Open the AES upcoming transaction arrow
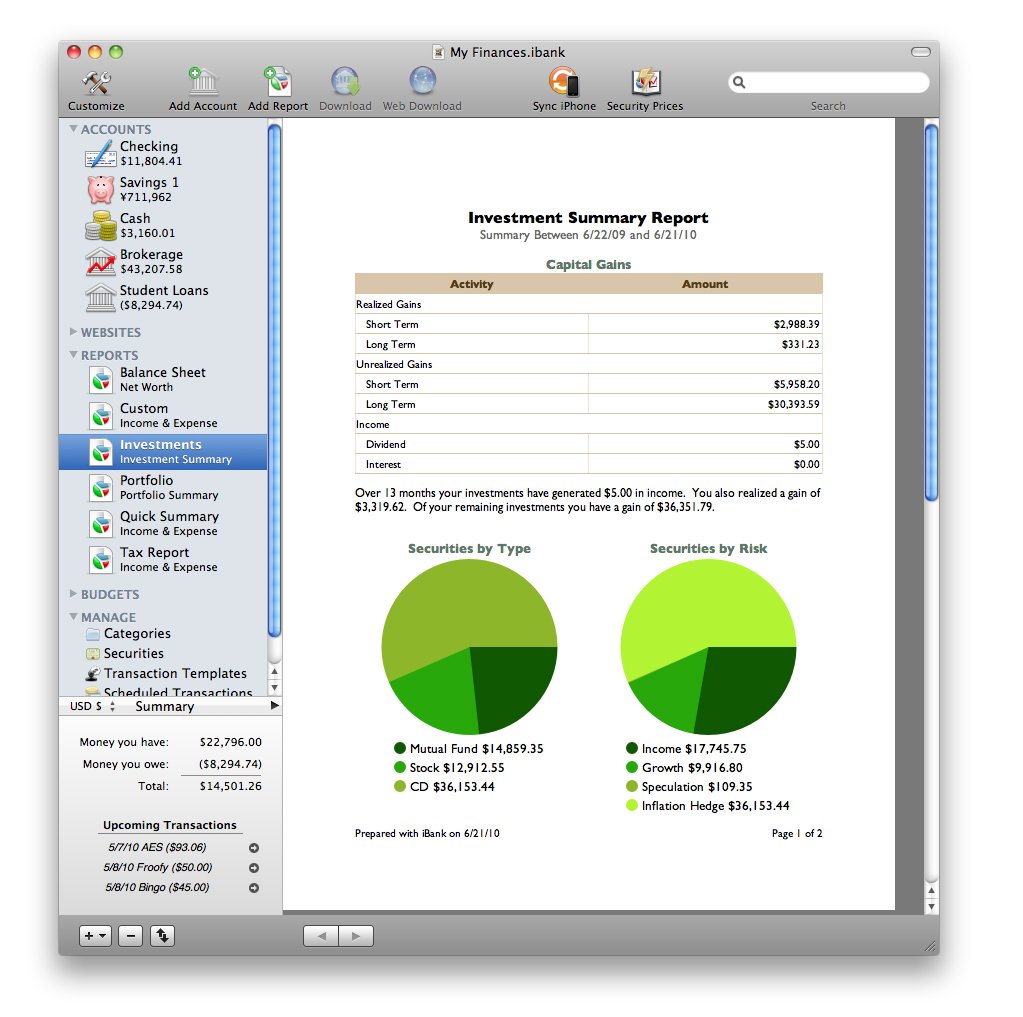Image resolution: width=1023 pixels, height=1017 pixels. click(254, 848)
